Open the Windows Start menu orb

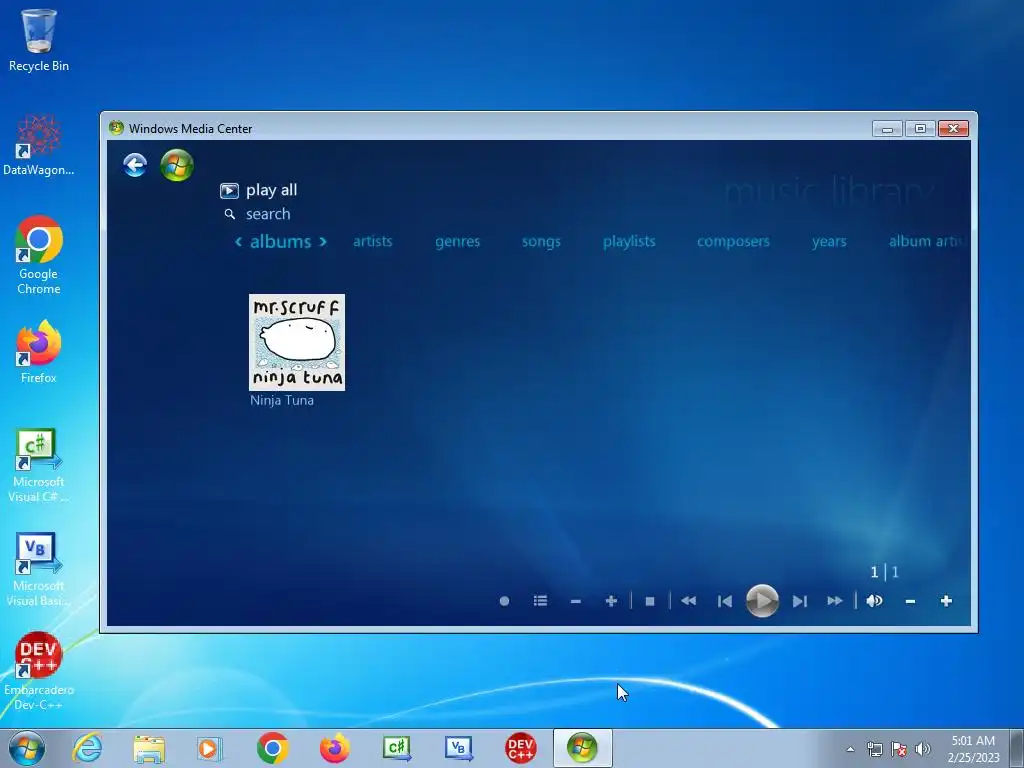(x=27, y=748)
